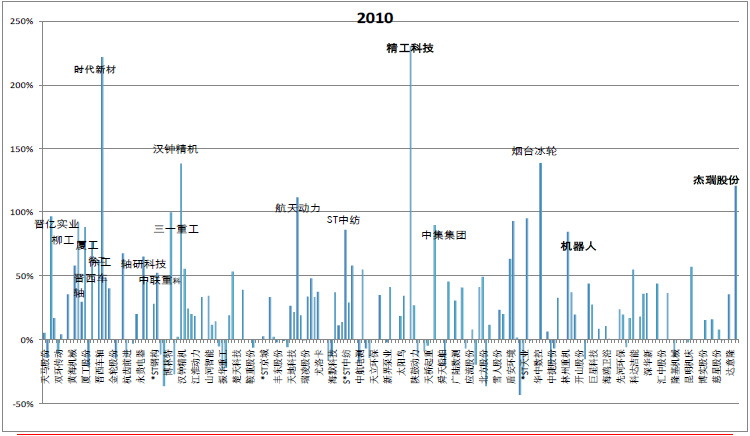
Task: Select x-axis label 中航电测
Action: pos(360,367)
